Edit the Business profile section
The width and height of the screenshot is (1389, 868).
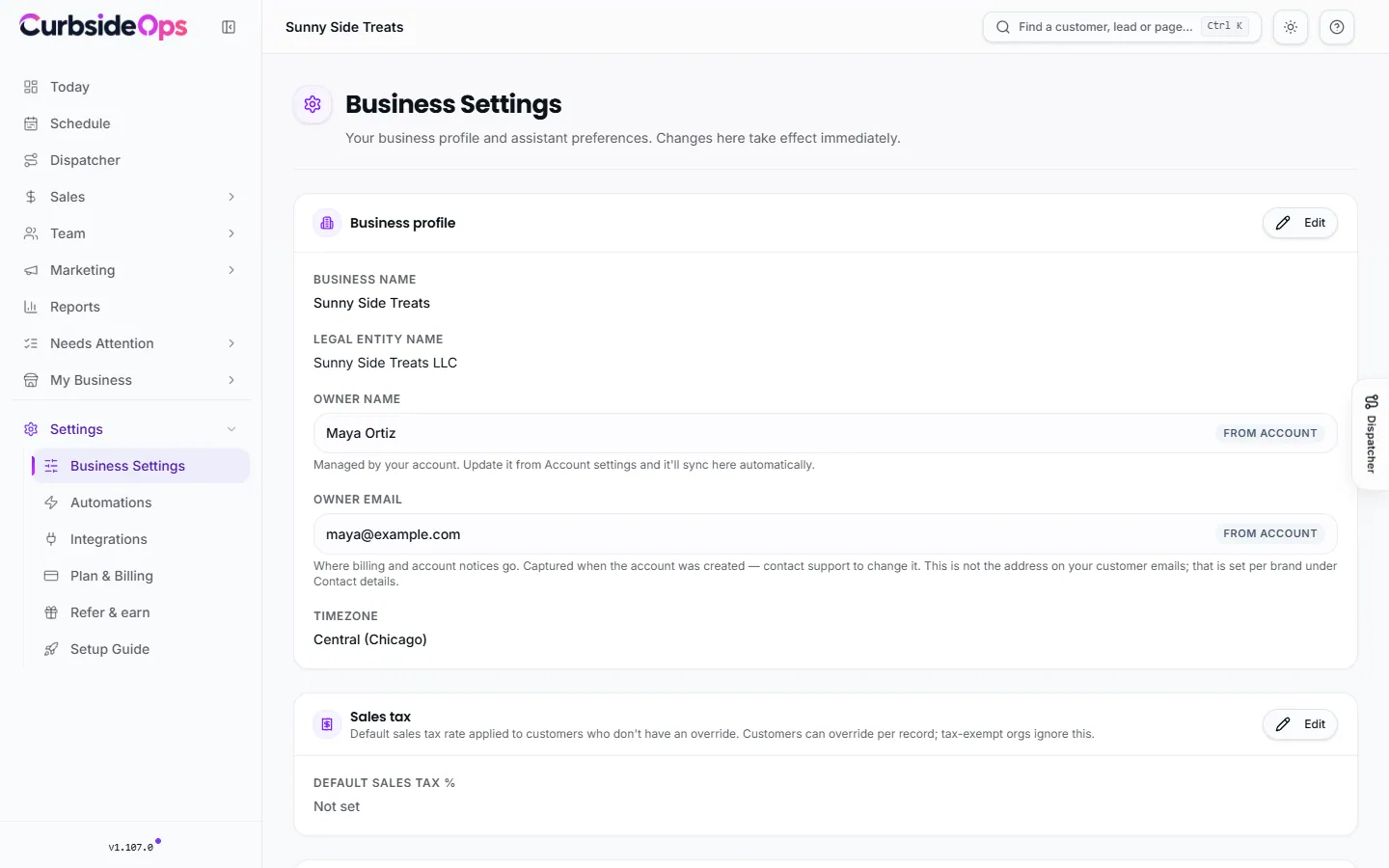point(1300,223)
